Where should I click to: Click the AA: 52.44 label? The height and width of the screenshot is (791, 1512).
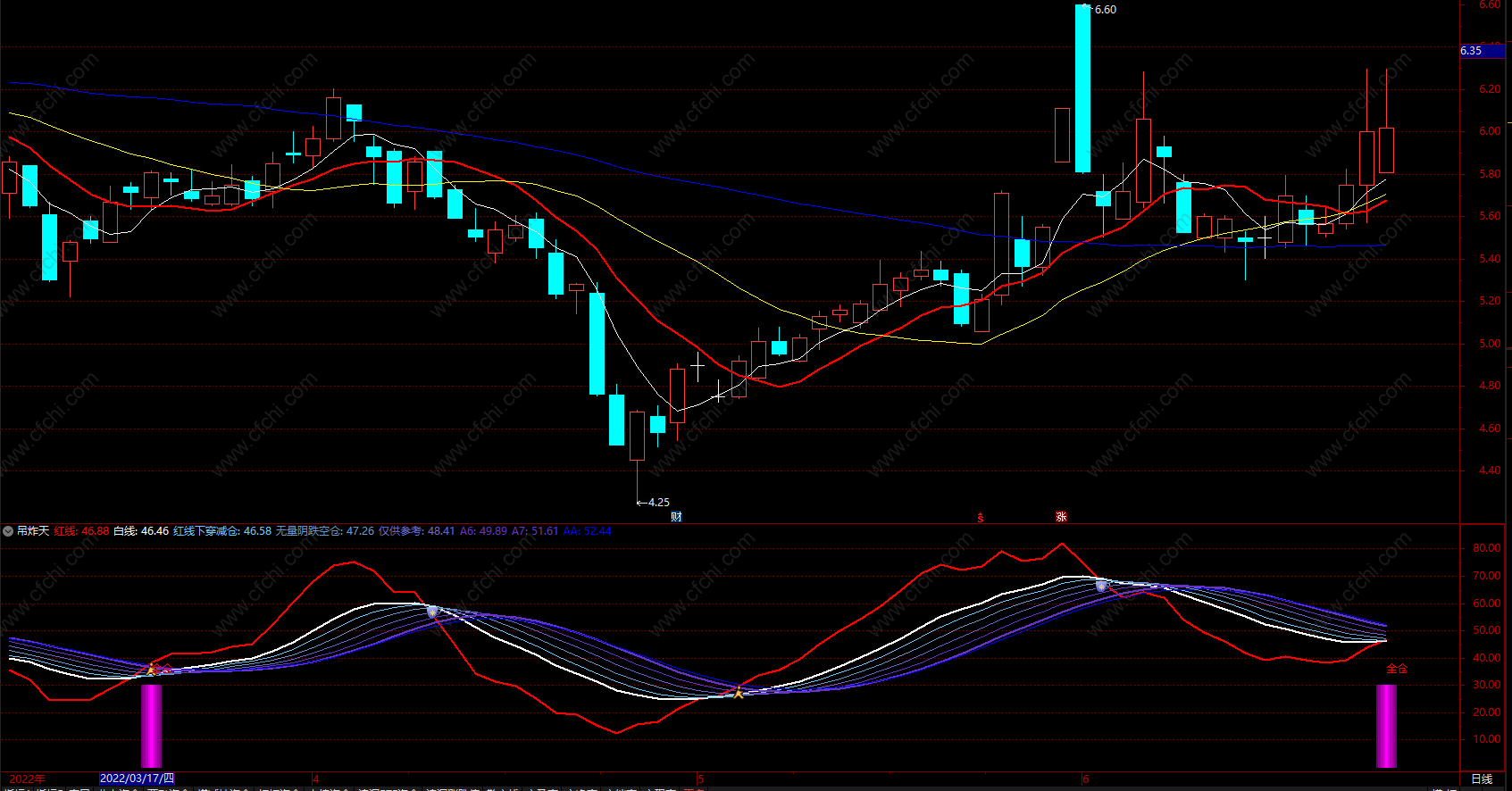pos(588,531)
